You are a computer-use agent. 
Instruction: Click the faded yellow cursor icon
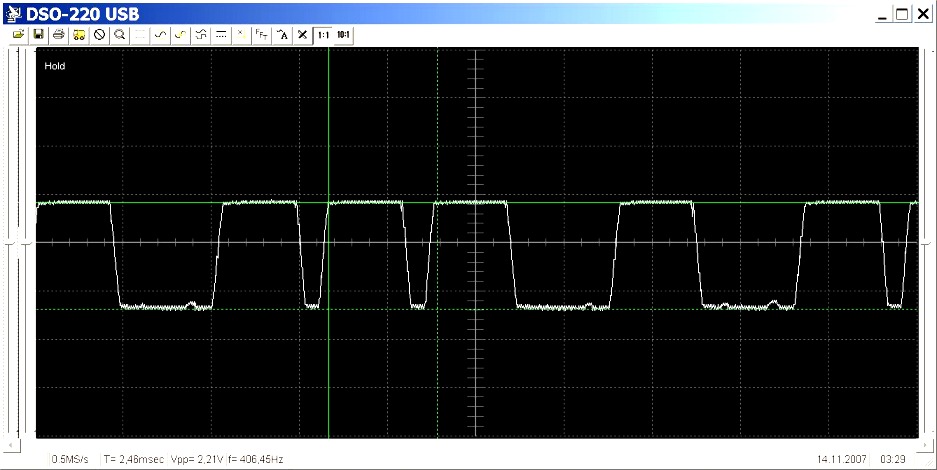coord(241,35)
